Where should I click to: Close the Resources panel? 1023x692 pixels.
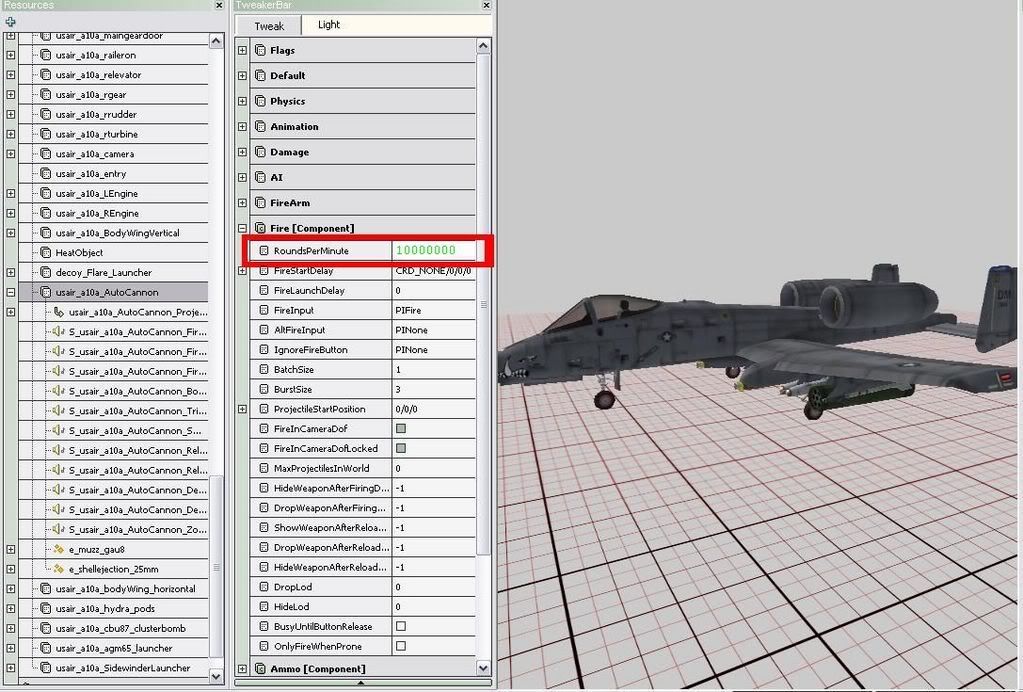pyautogui.click(x=219, y=6)
